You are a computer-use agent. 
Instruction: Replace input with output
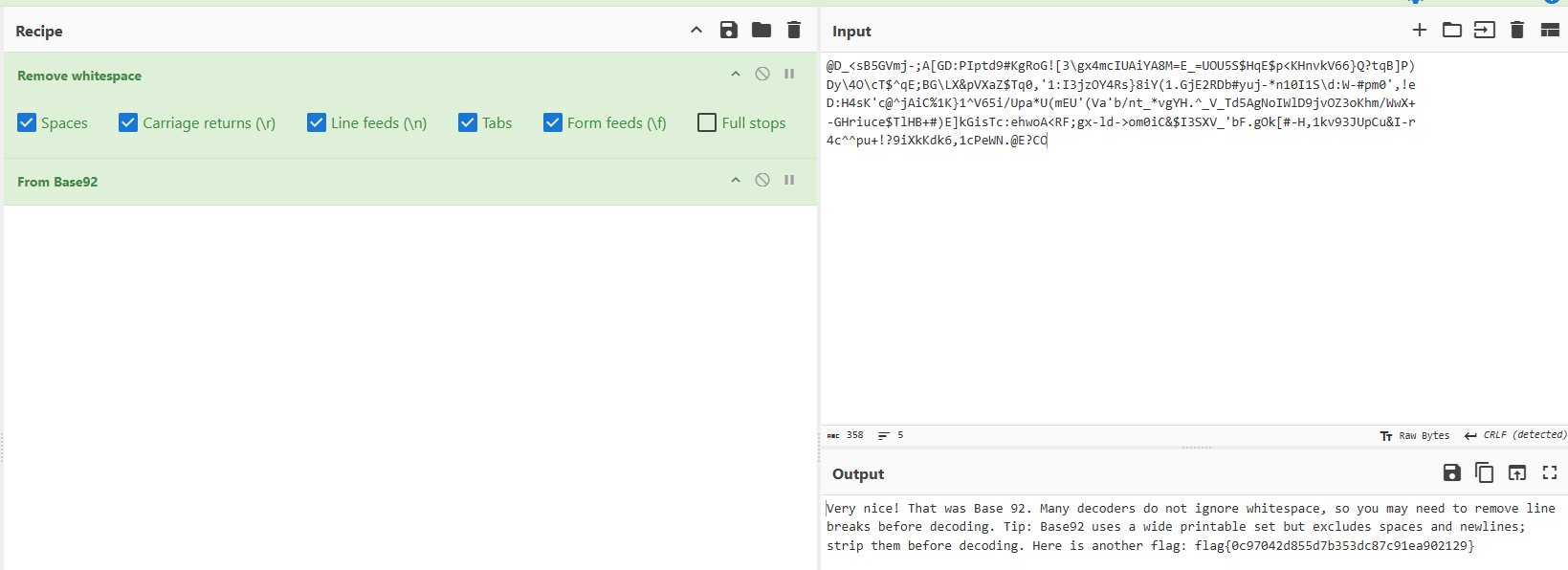coord(1517,472)
